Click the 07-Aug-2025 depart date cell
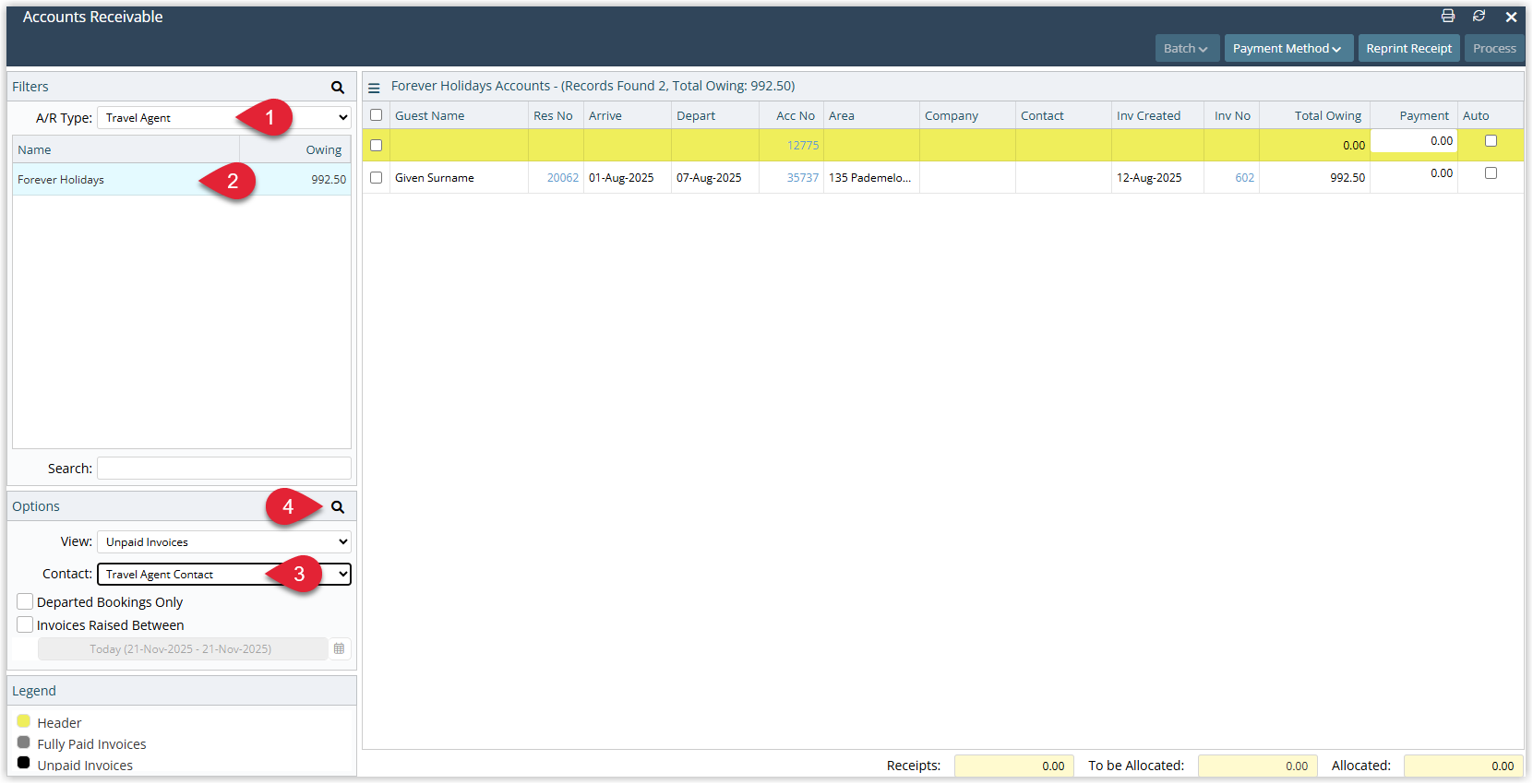The image size is (1533, 784). (x=715, y=178)
